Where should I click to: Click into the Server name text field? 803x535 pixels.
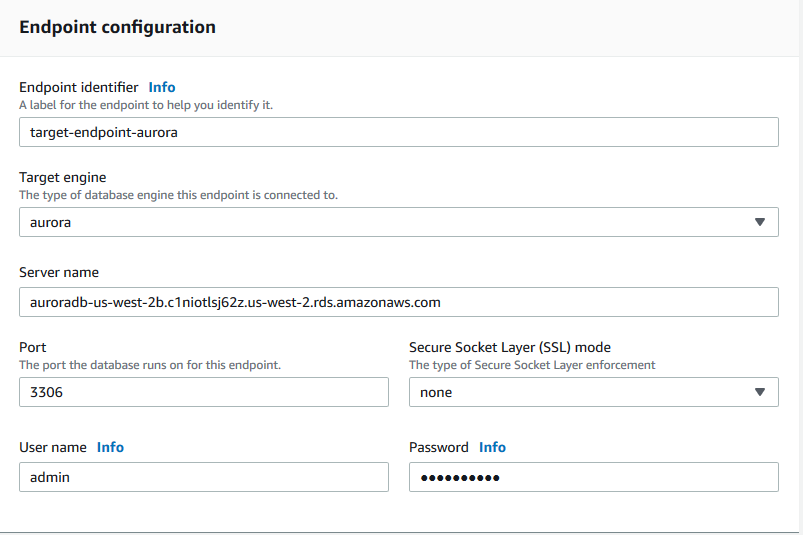click(x=398, y=302)
